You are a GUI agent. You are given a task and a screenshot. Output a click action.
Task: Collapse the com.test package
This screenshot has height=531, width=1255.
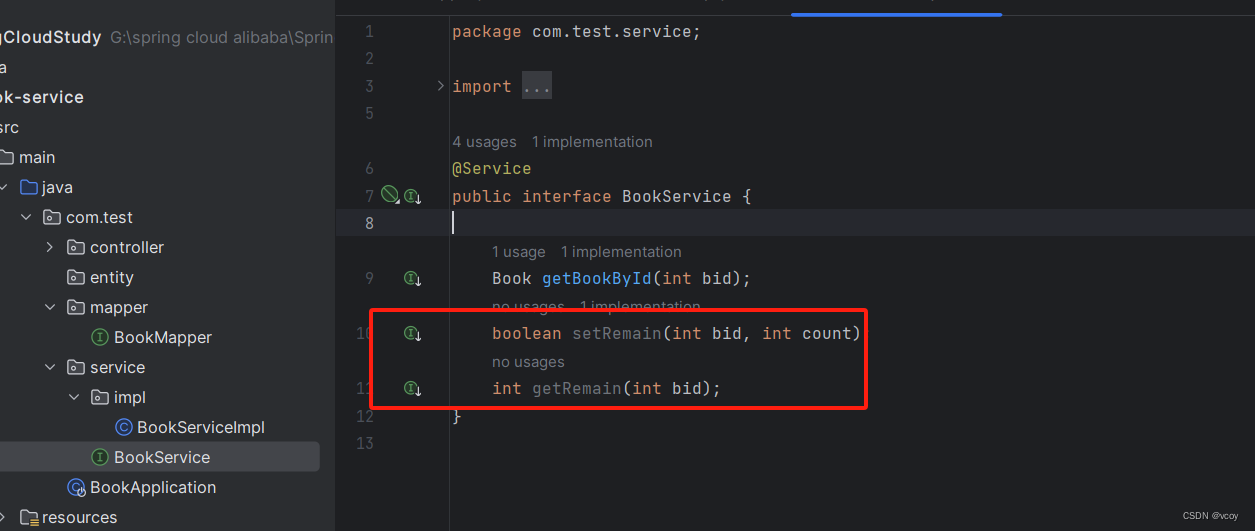click(27, 218)
